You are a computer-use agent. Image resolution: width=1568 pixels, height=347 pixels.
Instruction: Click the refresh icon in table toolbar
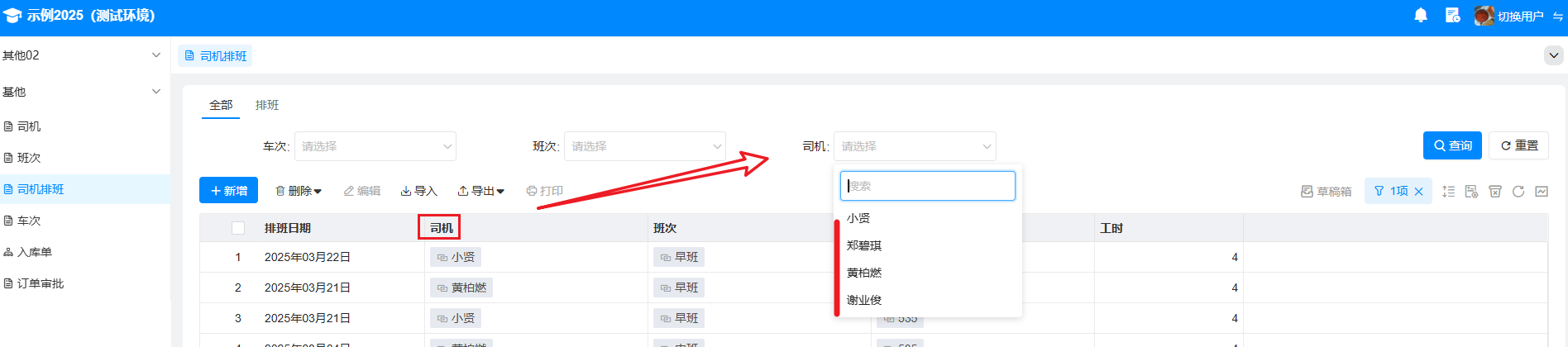(1518, 191)
